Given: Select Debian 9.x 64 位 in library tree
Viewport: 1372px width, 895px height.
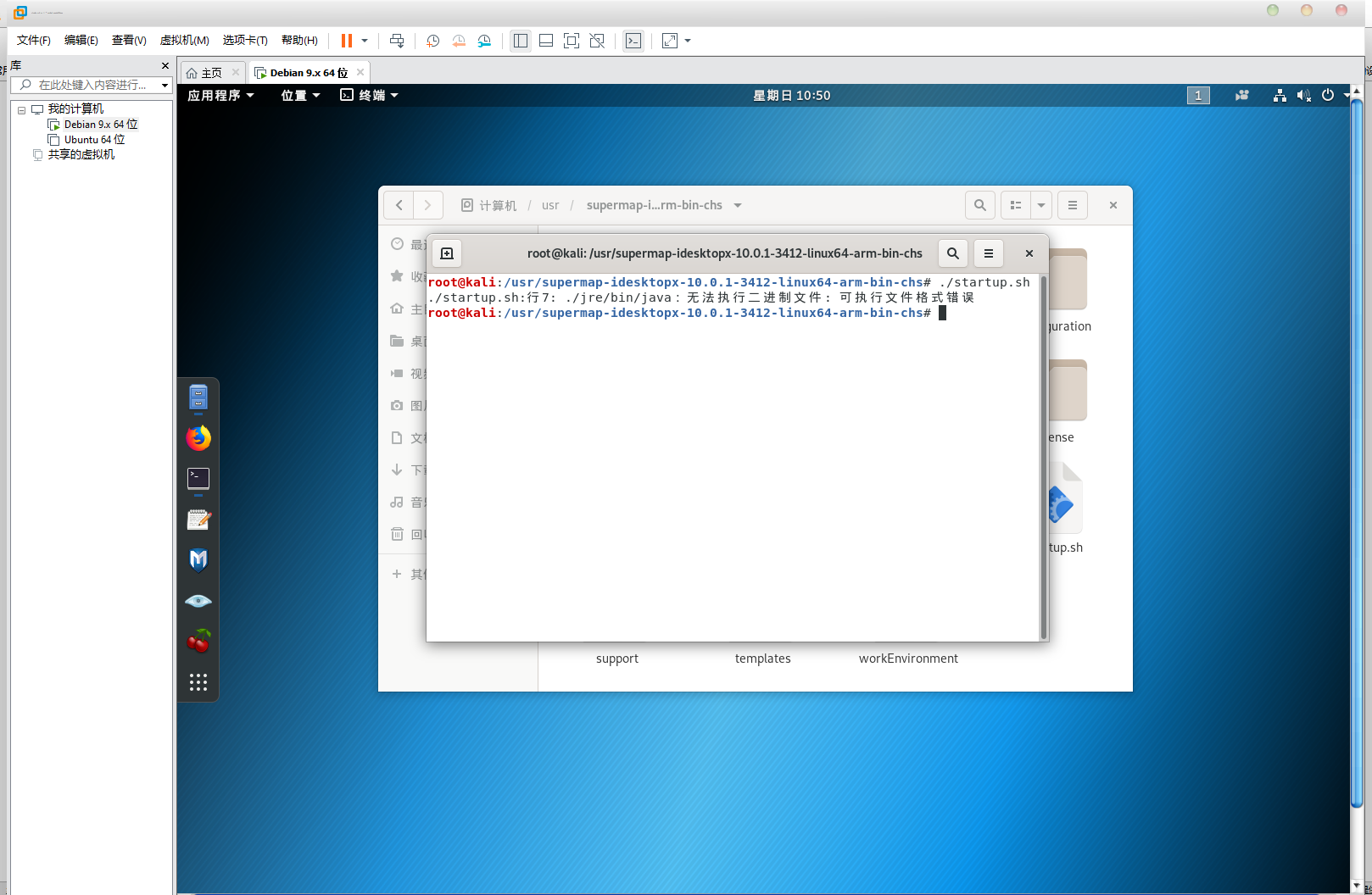Looking at the screenshot, I should click(92, 125).
